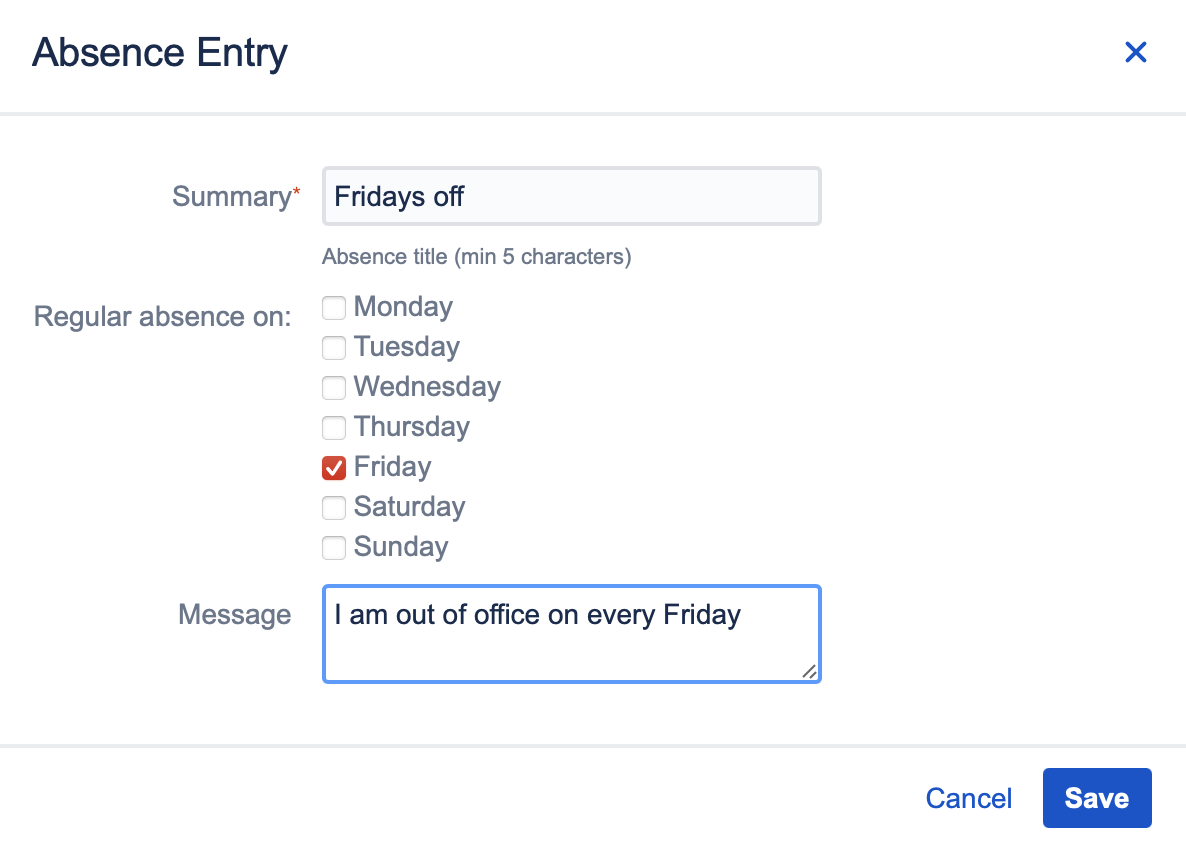This screenshot has width=1186, height=842.
Task: Click the 'Absence title (min 5 characters)' helper text
Action: click(x=475, y=257)
